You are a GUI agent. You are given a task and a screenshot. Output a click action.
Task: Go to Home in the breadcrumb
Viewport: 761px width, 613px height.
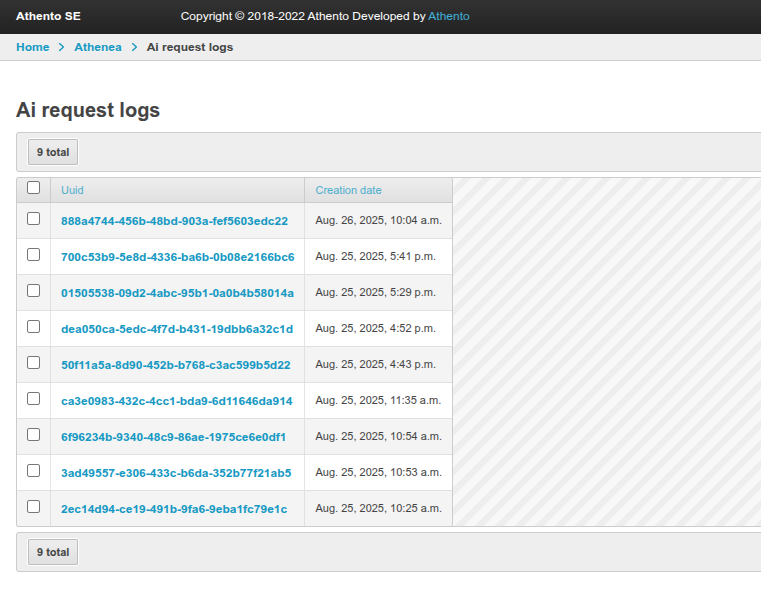click(32, 47)
